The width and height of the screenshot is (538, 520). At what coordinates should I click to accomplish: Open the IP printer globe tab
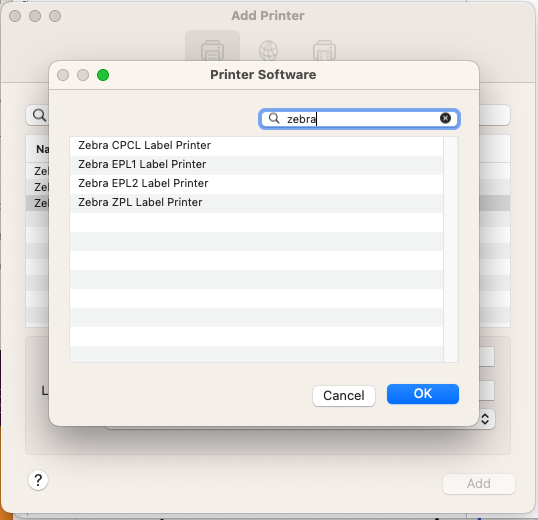pos(268,50)
